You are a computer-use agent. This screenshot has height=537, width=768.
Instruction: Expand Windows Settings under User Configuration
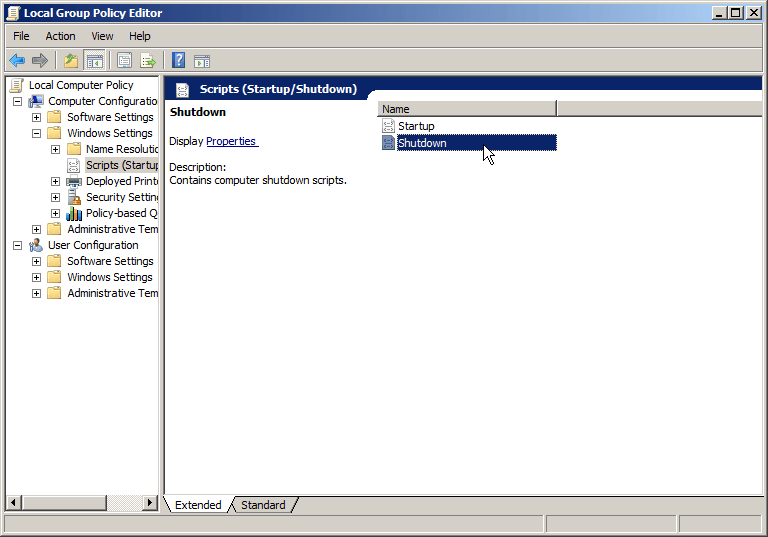click(36, 277)
